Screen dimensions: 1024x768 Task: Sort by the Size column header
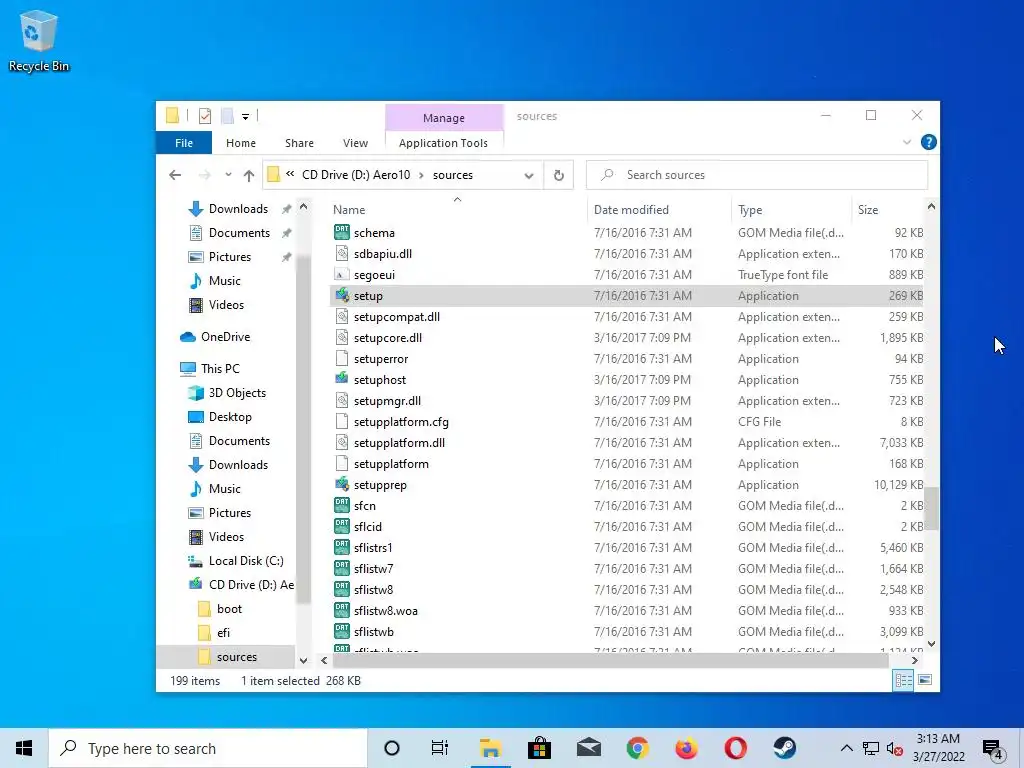tap(868, 210)
